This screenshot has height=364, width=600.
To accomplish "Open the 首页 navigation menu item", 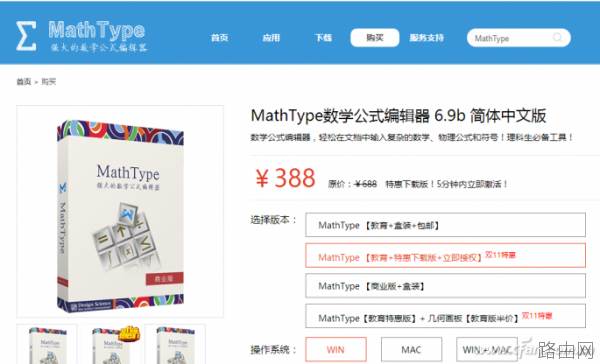I will [x=219, y=38].
